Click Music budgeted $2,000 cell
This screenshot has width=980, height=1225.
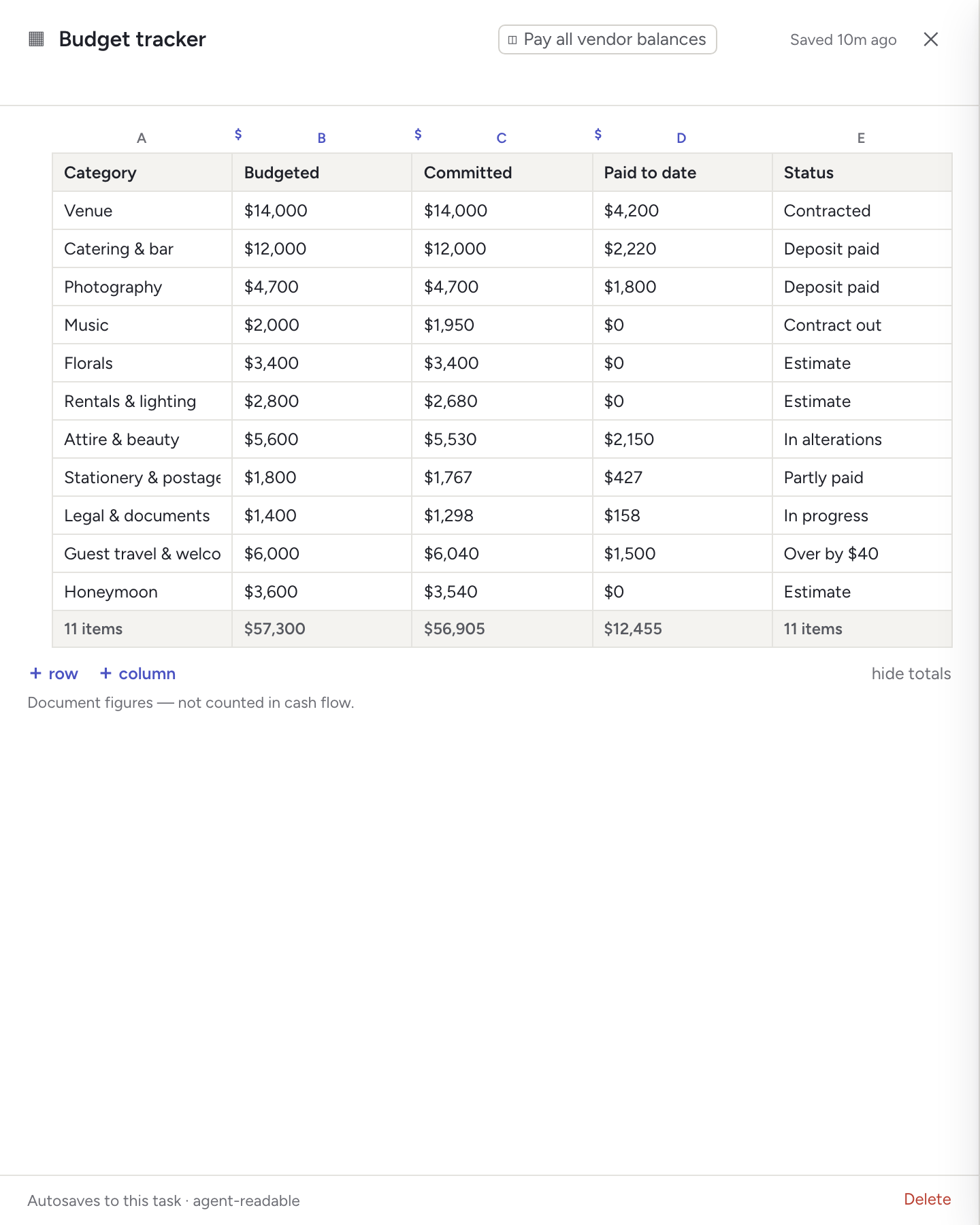(322, 325)
